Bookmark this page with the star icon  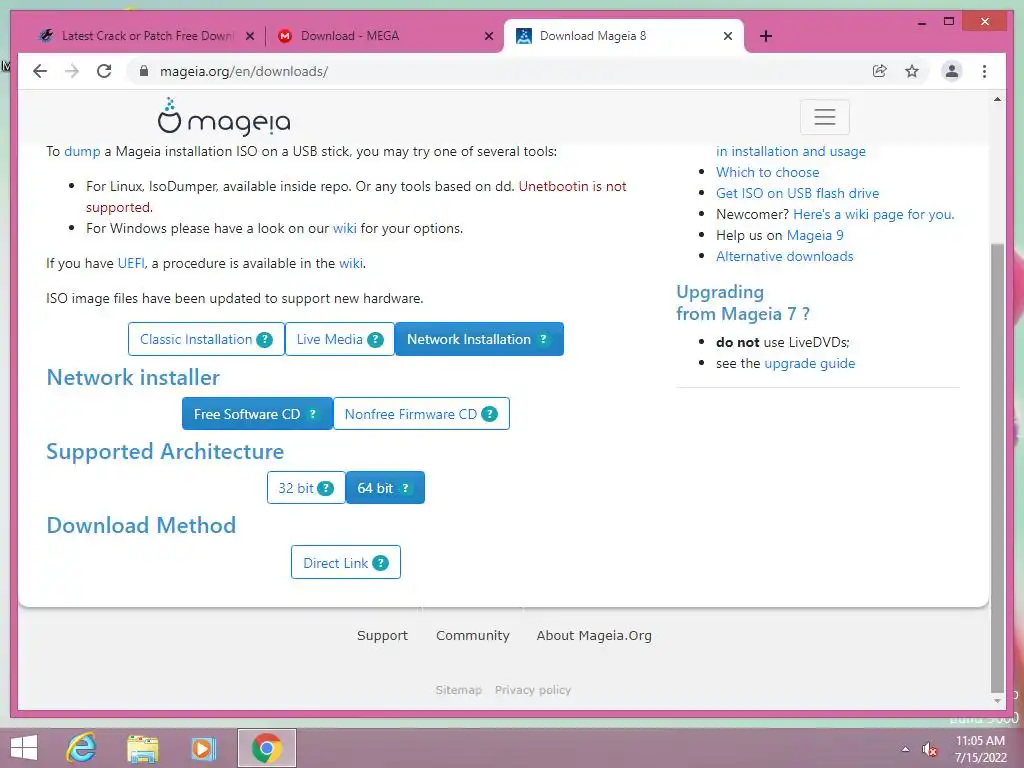[x=912, y=71]
